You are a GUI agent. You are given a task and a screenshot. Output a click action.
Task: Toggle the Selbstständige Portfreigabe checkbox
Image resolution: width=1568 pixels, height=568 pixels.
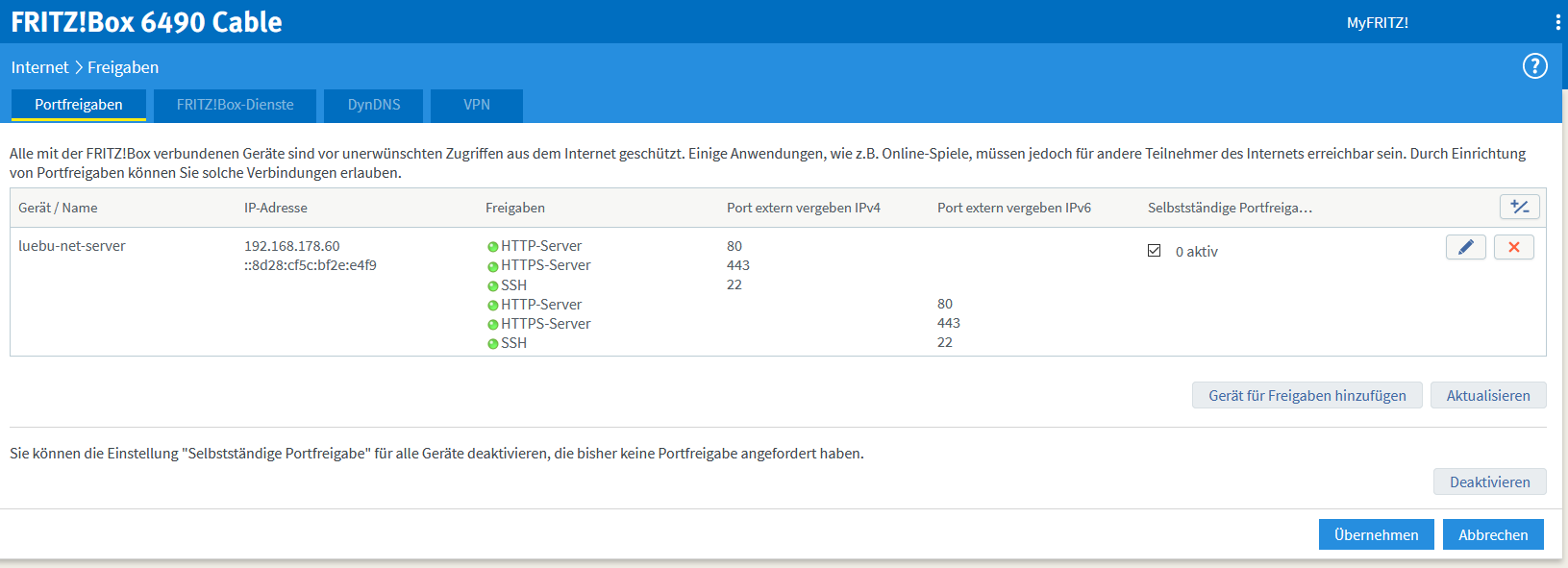1154,251
